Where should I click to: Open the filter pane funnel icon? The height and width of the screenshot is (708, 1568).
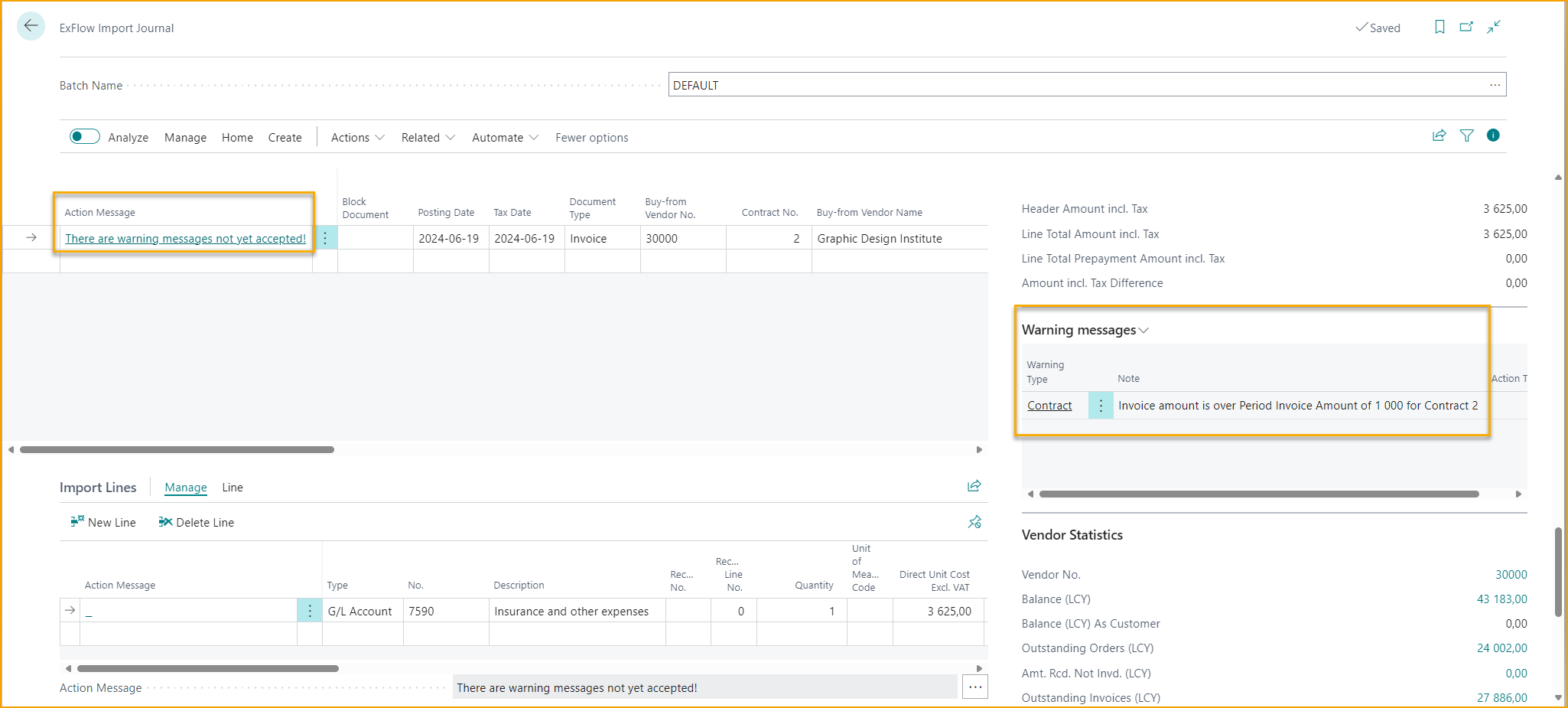1466,135
